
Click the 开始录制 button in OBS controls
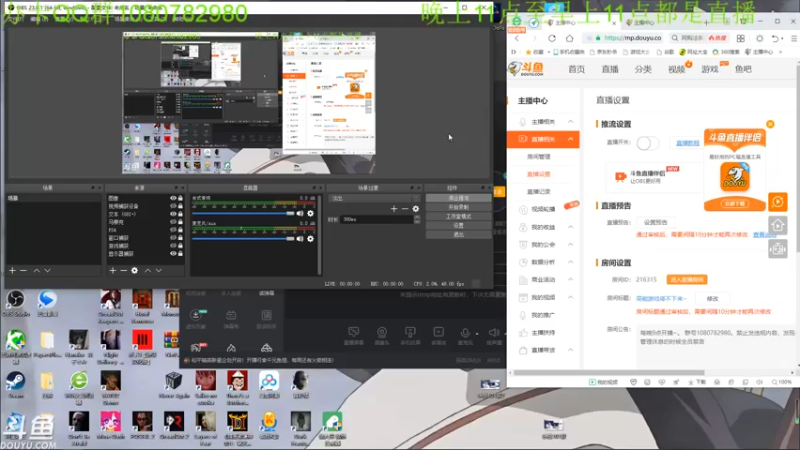[458, 207]
